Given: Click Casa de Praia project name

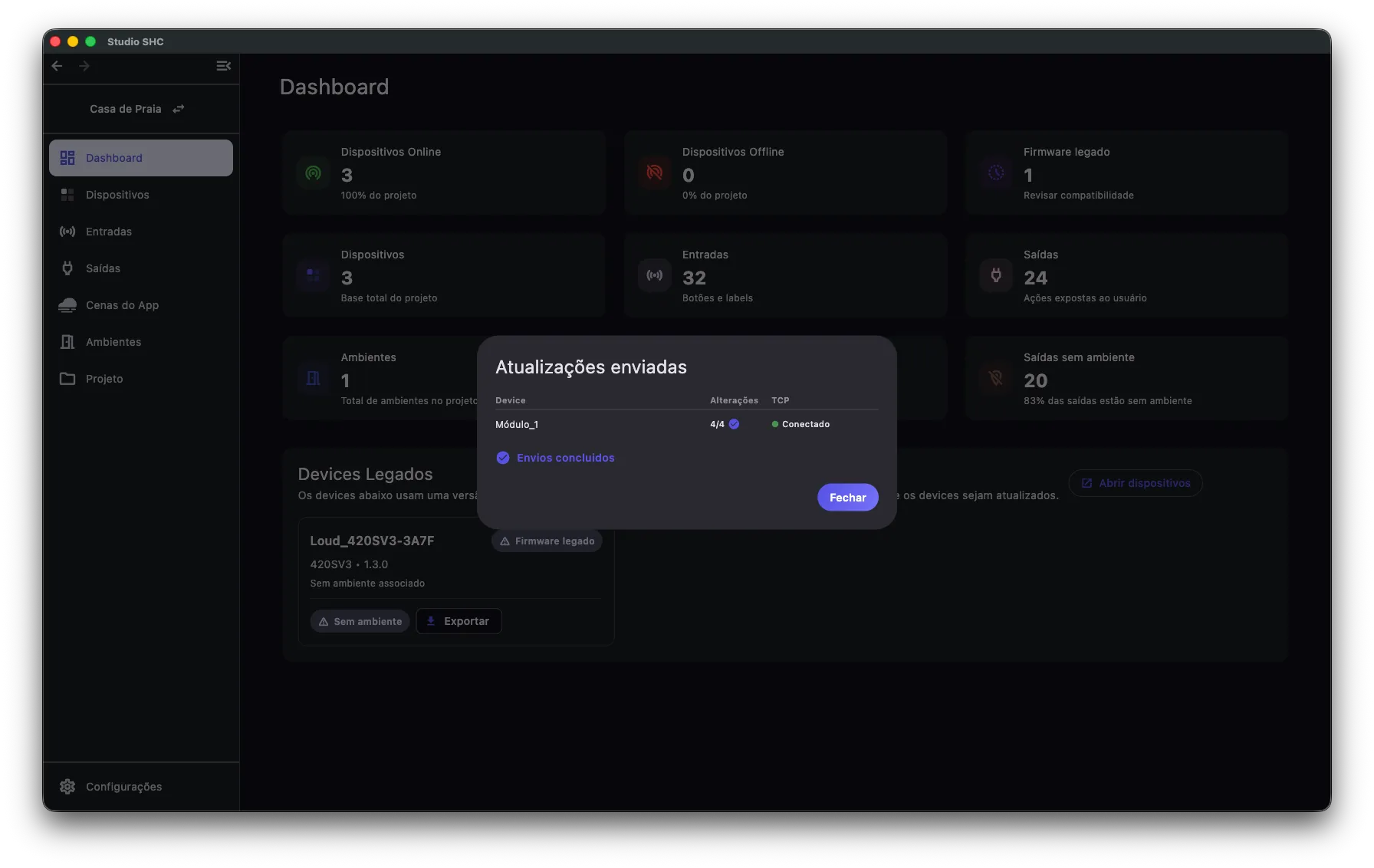Looking at the screenshot, I should 126,109.
